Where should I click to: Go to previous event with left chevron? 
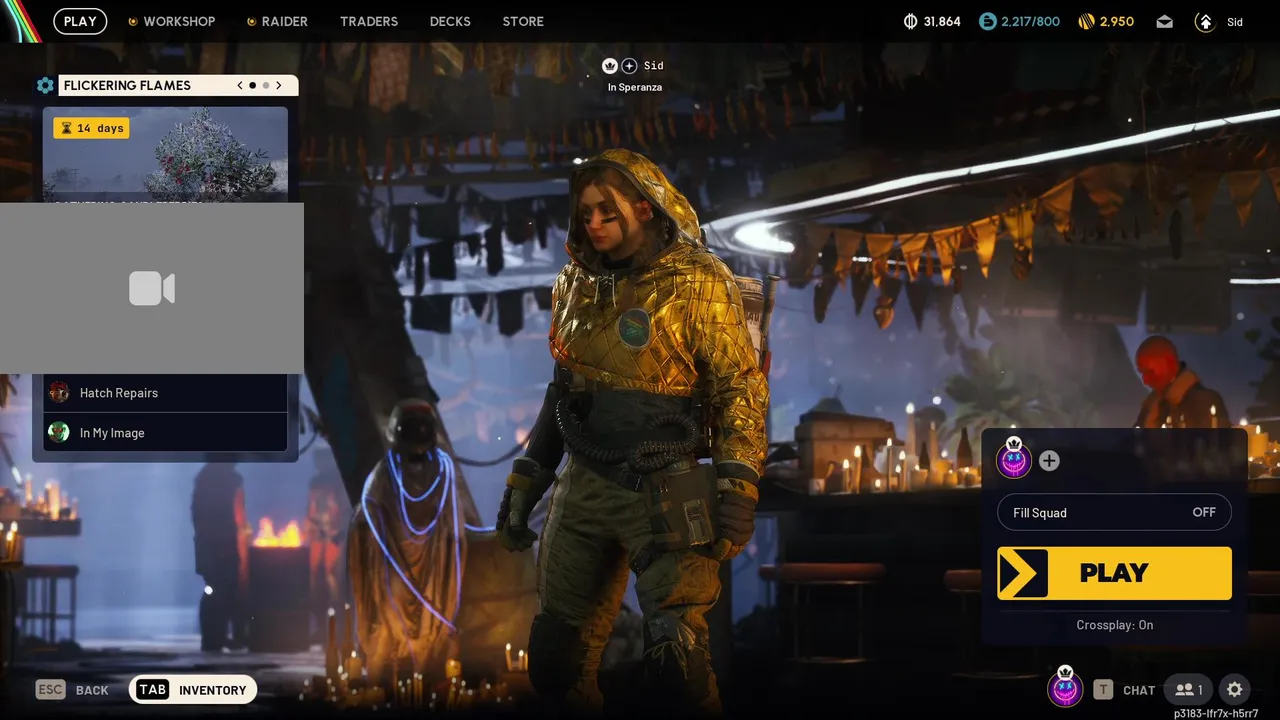(x=240, y=85)
